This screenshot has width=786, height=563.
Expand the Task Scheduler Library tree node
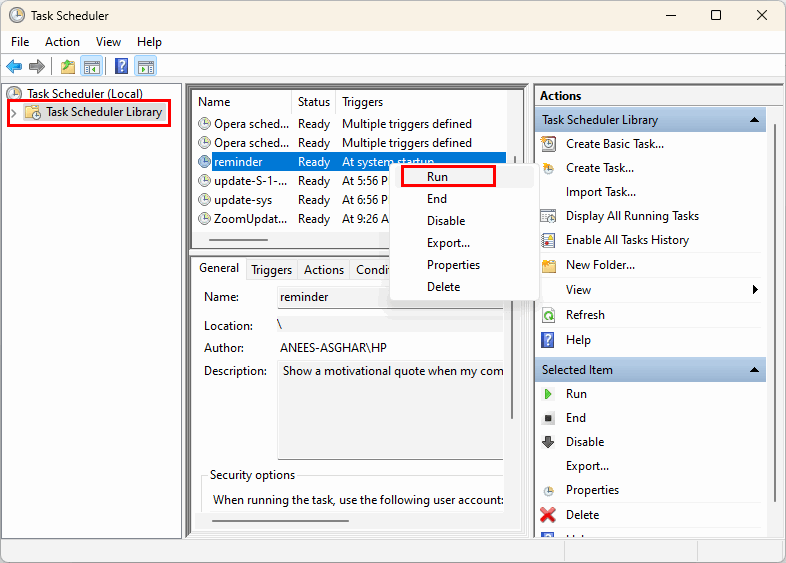(x=14, y=113)
